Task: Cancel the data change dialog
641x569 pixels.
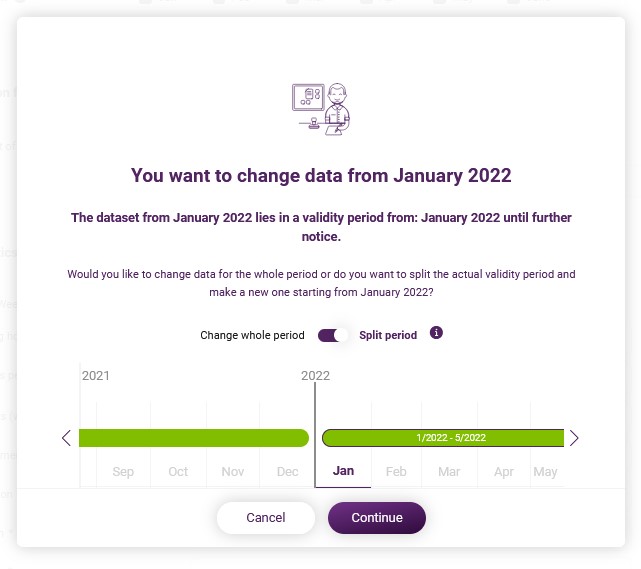Action: tap(266, 517)
